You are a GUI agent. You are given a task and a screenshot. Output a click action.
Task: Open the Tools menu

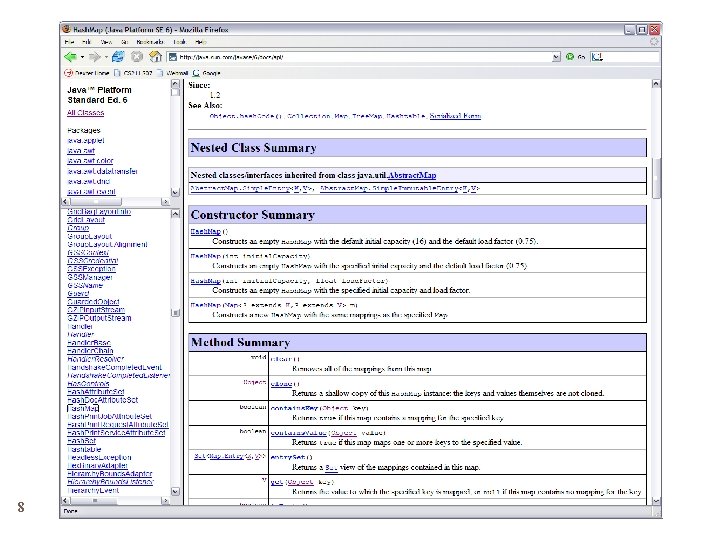[180, 43]
